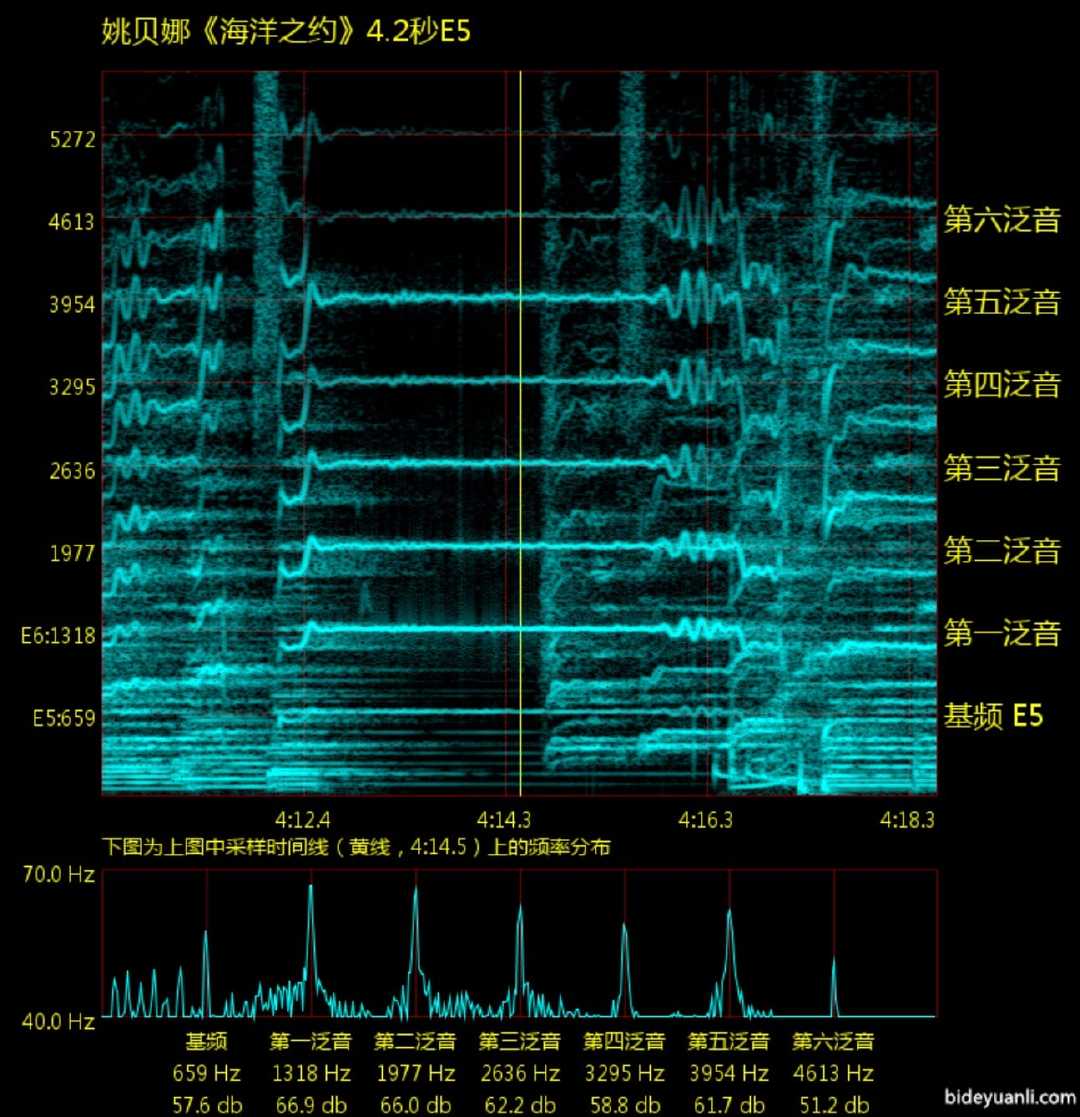Screen dimensions: 1080x1117
Task: Click the 5272 frequency axis label
Action: [x=72, y=139]
